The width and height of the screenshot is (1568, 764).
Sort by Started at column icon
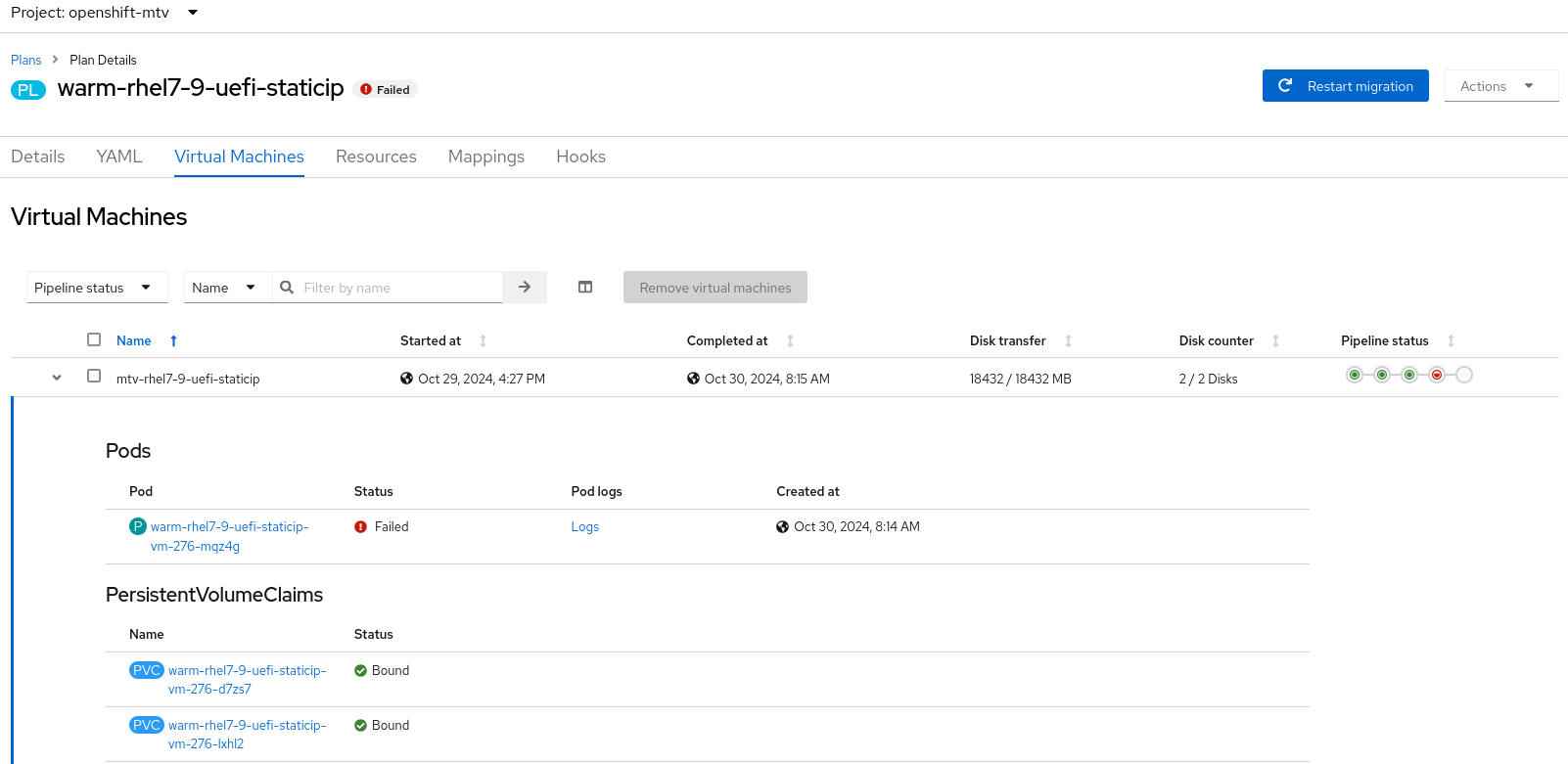click(x=483, y=340)
